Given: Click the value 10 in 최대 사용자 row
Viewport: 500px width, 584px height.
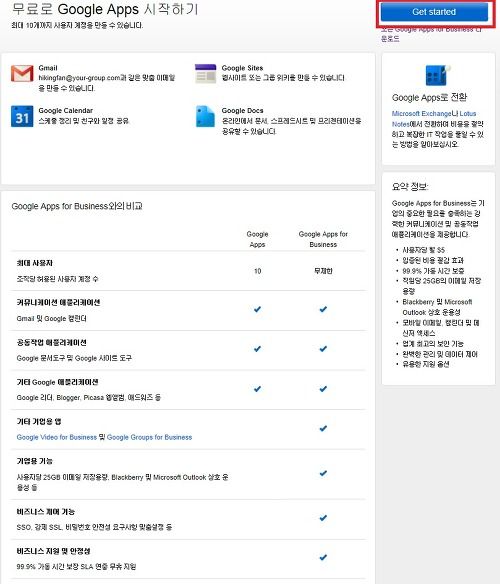Looking at the screenshot, I should (x=257, y=271).
